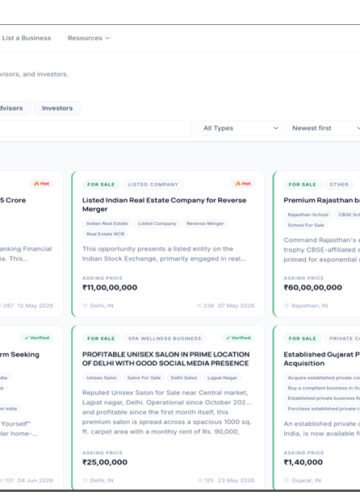Open the Newest first sort dropdown
360x504 pixels.
point(323,128)
